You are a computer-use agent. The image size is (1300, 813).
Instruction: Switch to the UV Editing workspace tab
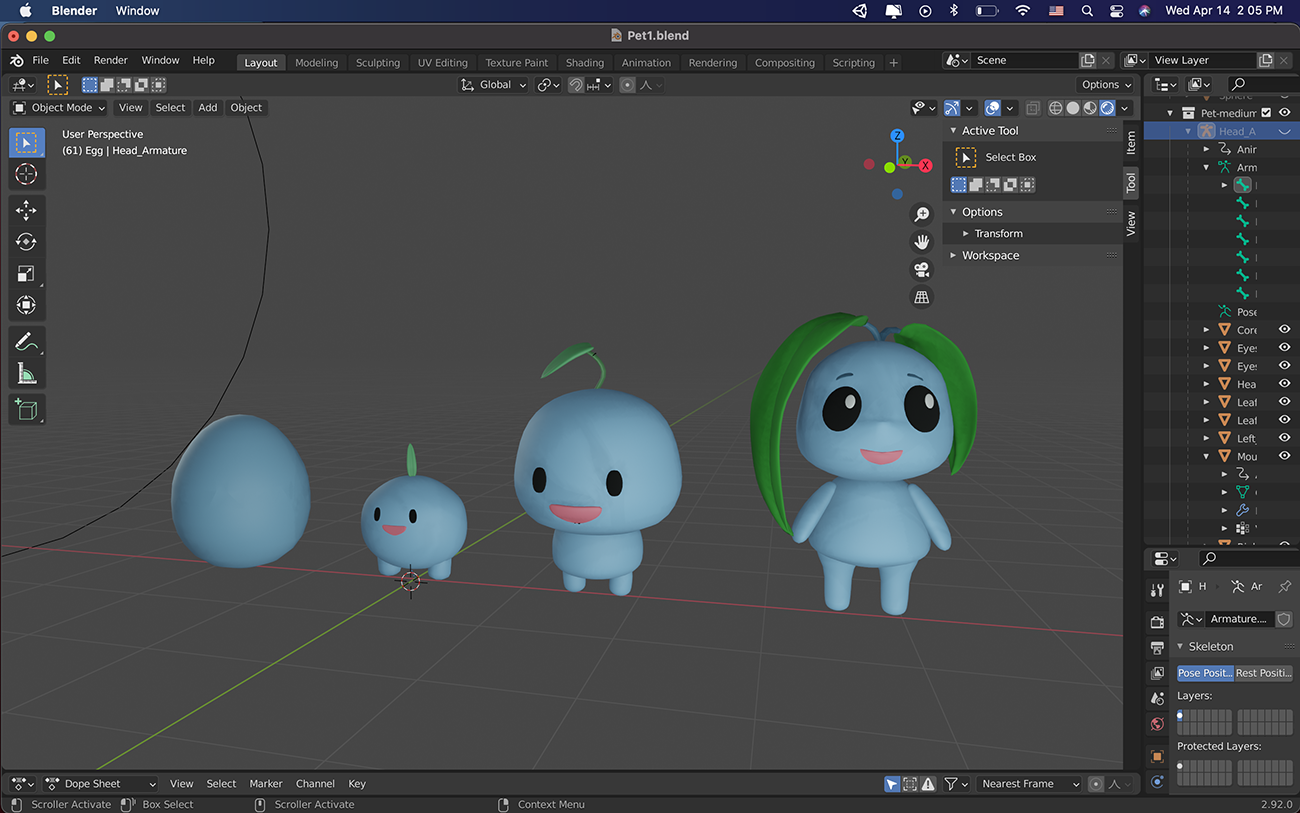pyautogui.click(x=443, y=62)
